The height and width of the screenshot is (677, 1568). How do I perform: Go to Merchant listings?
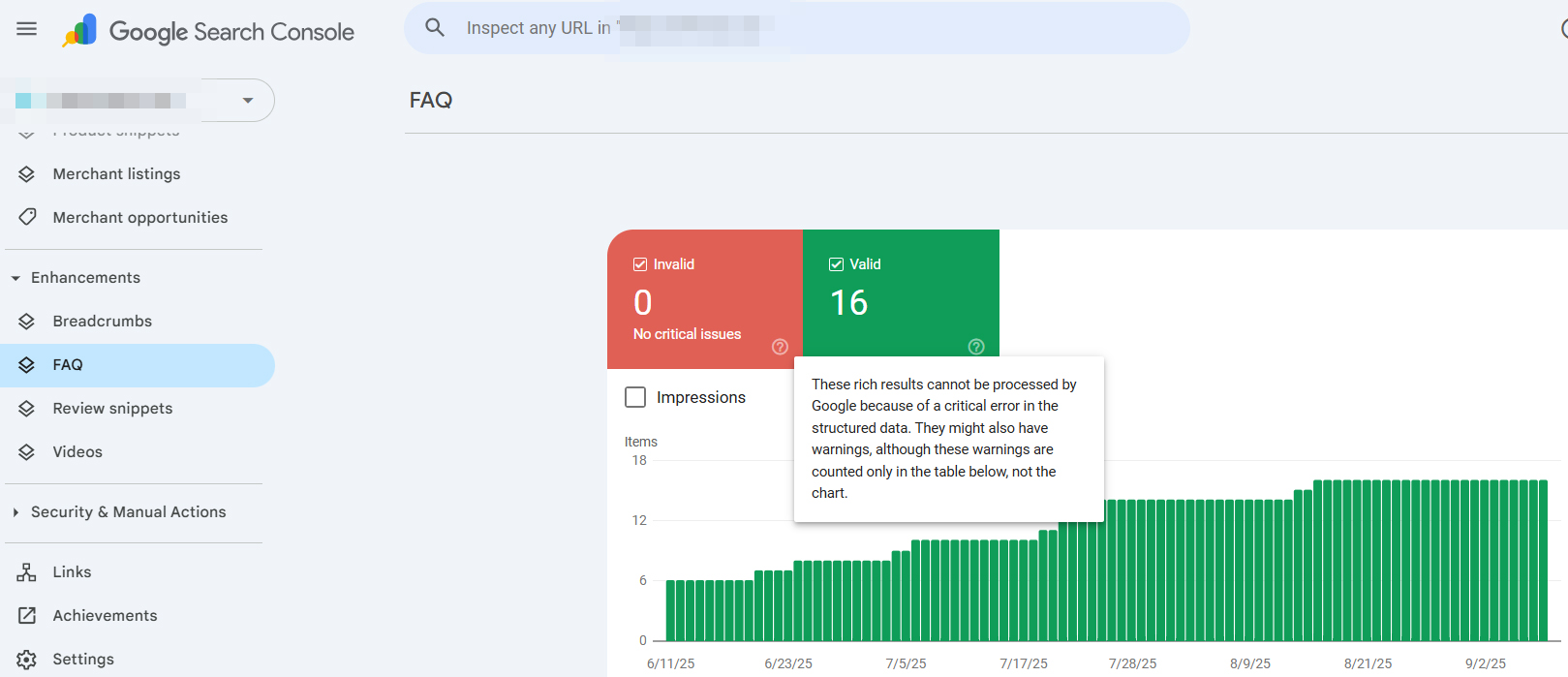click(x=116, y=174)
